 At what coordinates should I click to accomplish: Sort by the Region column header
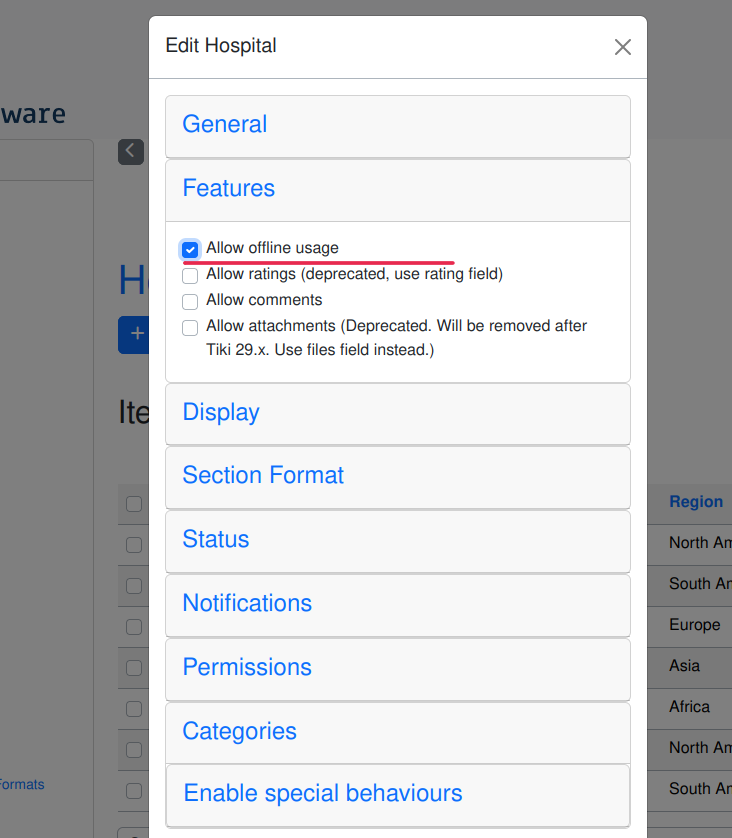click(696, 501)
